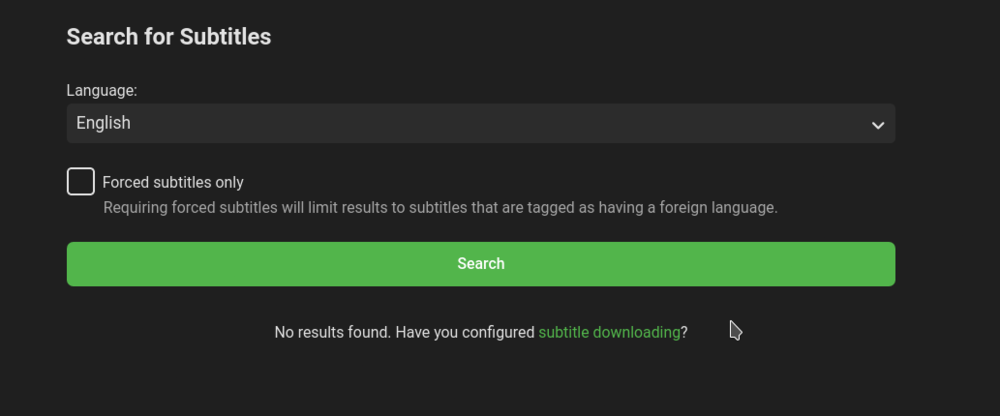Follow the green subtitle downloading hyperlink
1000x416 pixels.
pyautogui.click(x=609, y=332)
